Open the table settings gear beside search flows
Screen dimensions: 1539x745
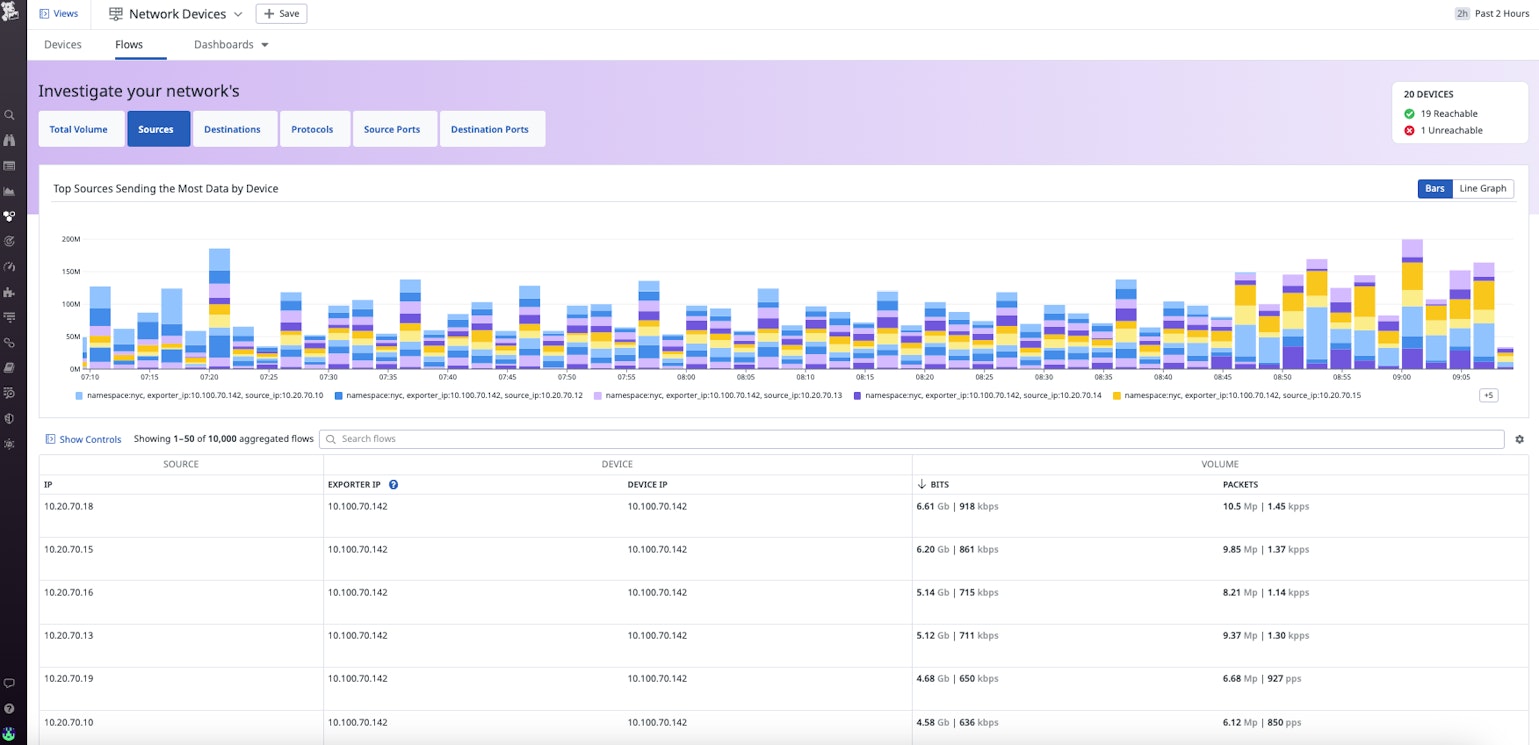click(1519, 439)
